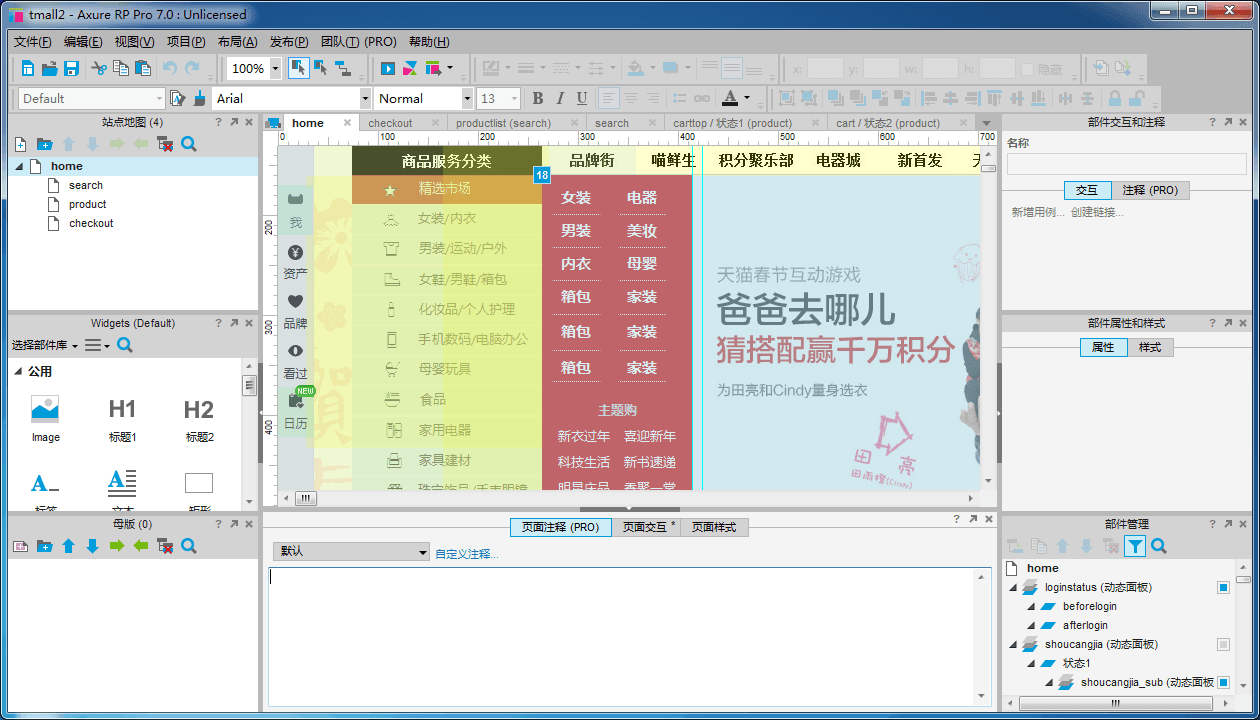The width and height of the screenshot is (1260, 720).
Task: Open the font size 13 dropdown
Action: (x=515, y=98)
